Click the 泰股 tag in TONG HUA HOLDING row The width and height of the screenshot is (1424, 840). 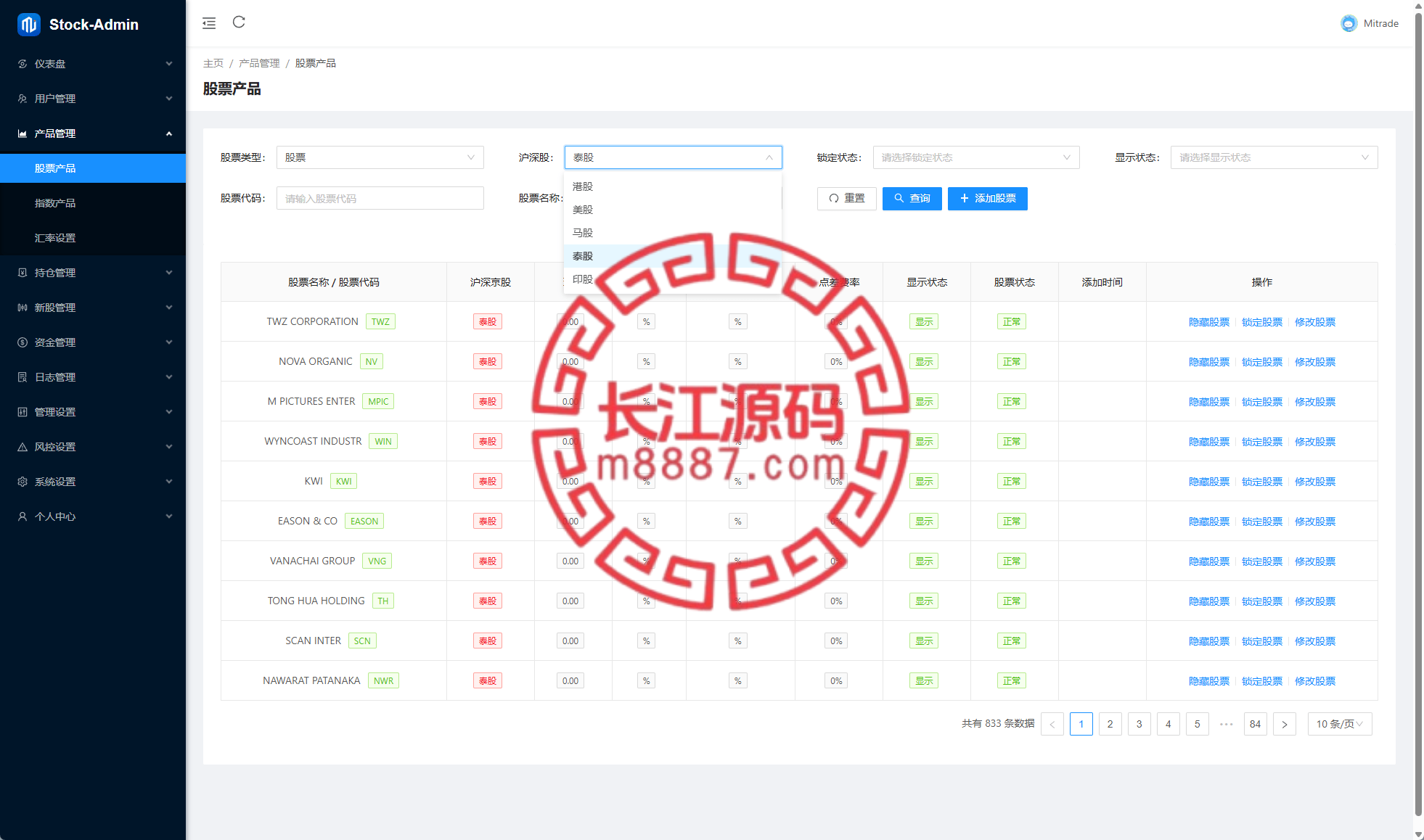click(x=488, y=601)
